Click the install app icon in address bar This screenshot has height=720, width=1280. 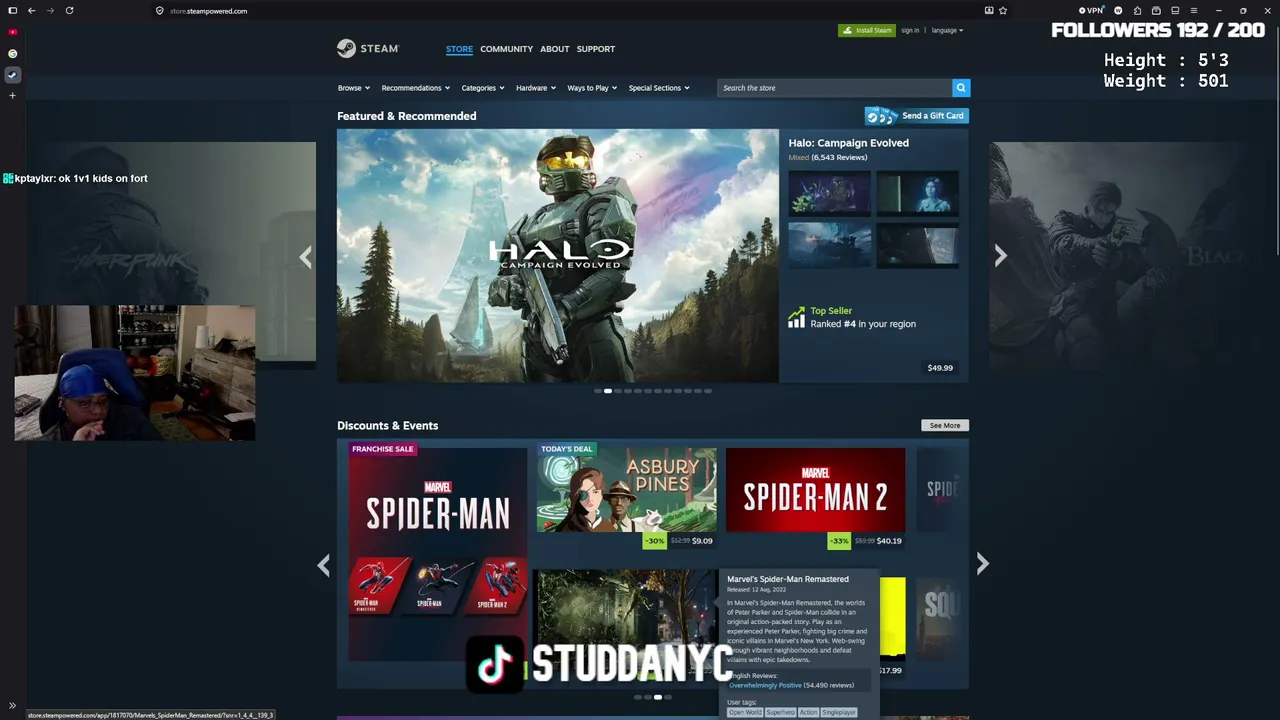pos(989,11)
